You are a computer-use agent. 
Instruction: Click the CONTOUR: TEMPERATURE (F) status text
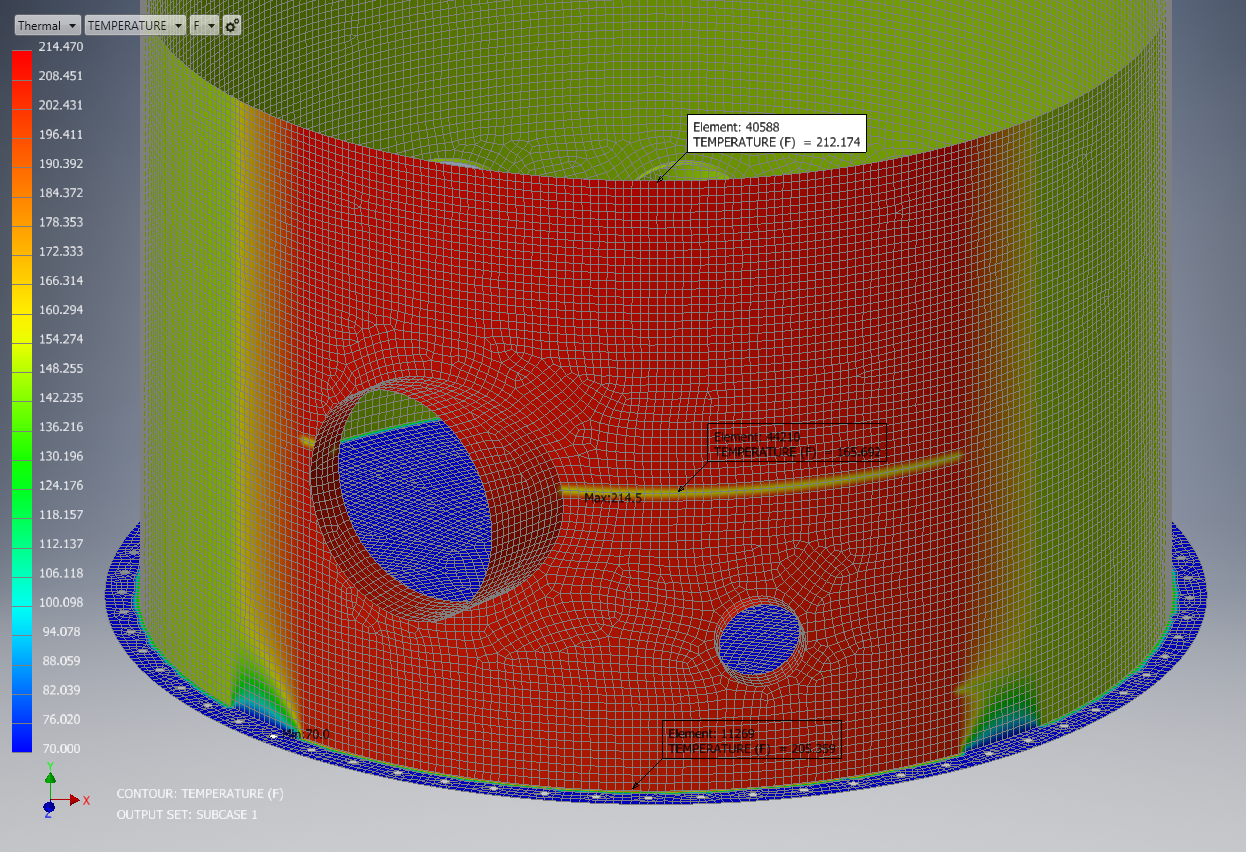click(201, 793)
